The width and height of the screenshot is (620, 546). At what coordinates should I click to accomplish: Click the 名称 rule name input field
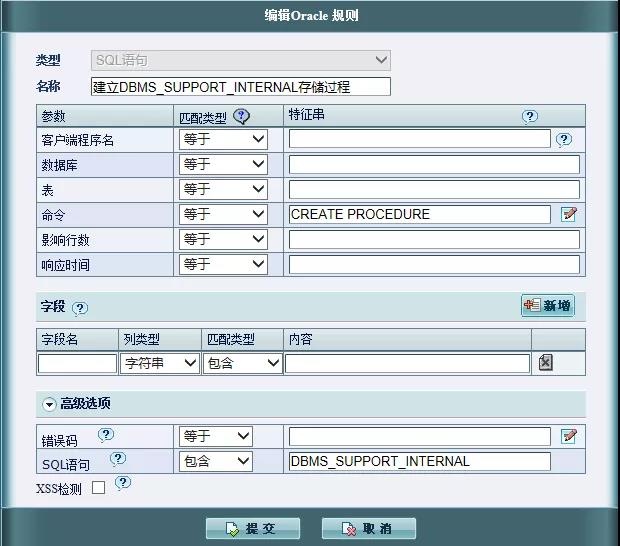point(240,87)
